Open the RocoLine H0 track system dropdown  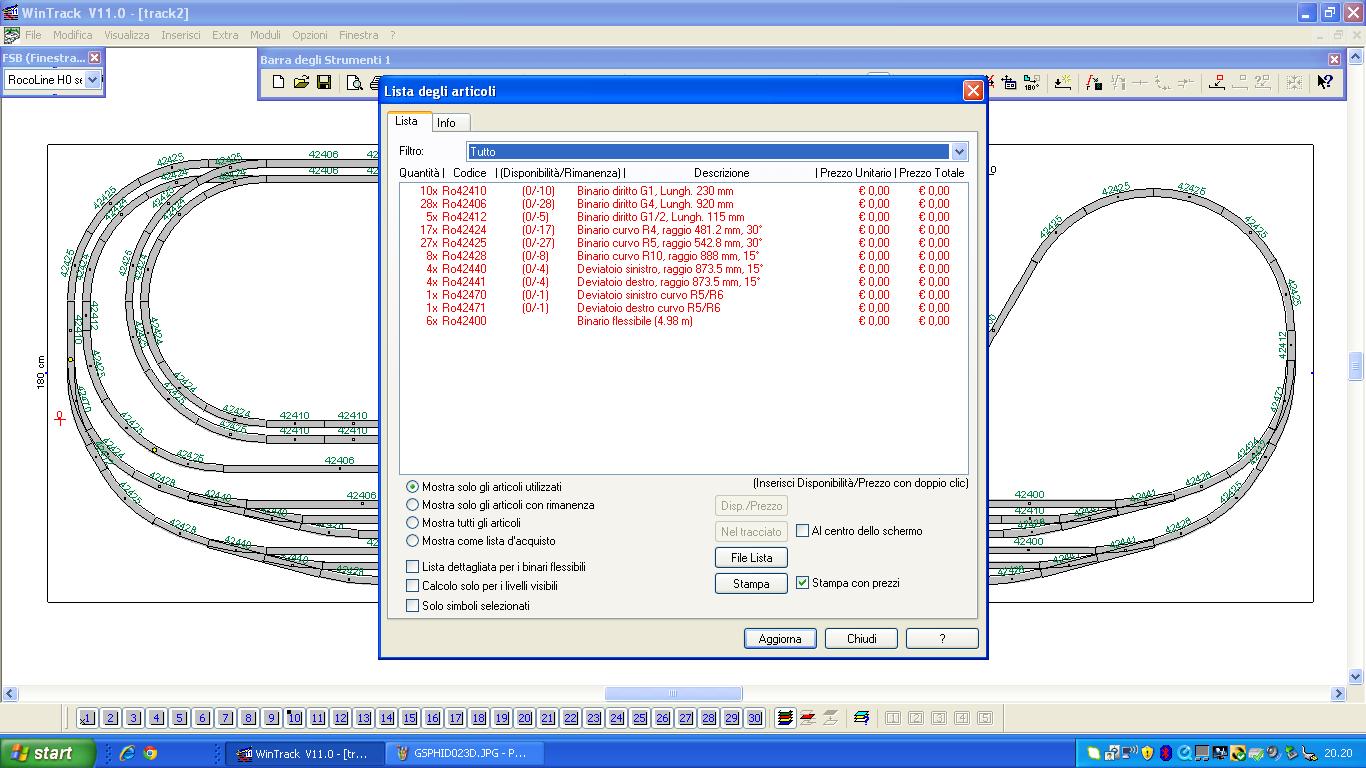[92, 80]
